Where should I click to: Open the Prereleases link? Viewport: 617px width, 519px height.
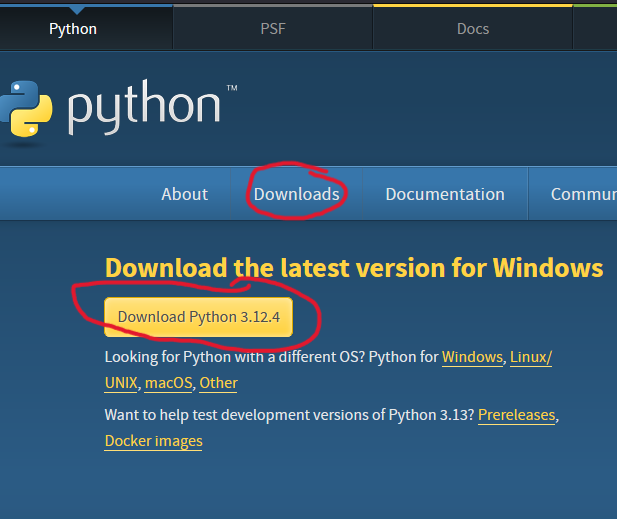click(x=517, y=415)
